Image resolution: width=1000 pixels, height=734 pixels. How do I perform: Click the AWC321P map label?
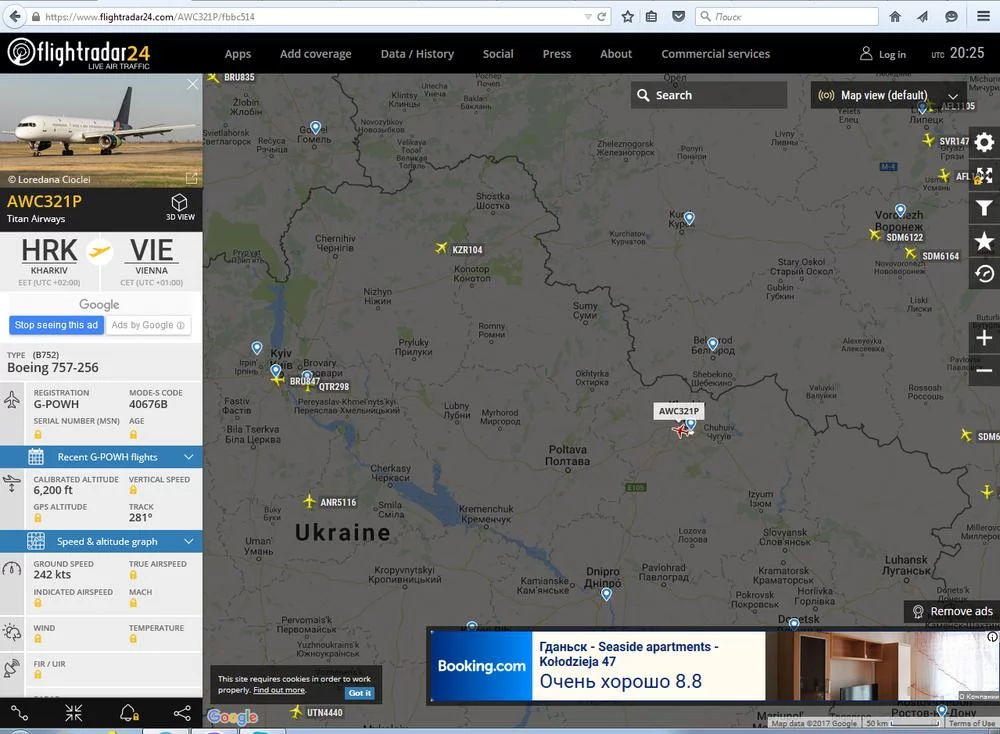(679, 411)
